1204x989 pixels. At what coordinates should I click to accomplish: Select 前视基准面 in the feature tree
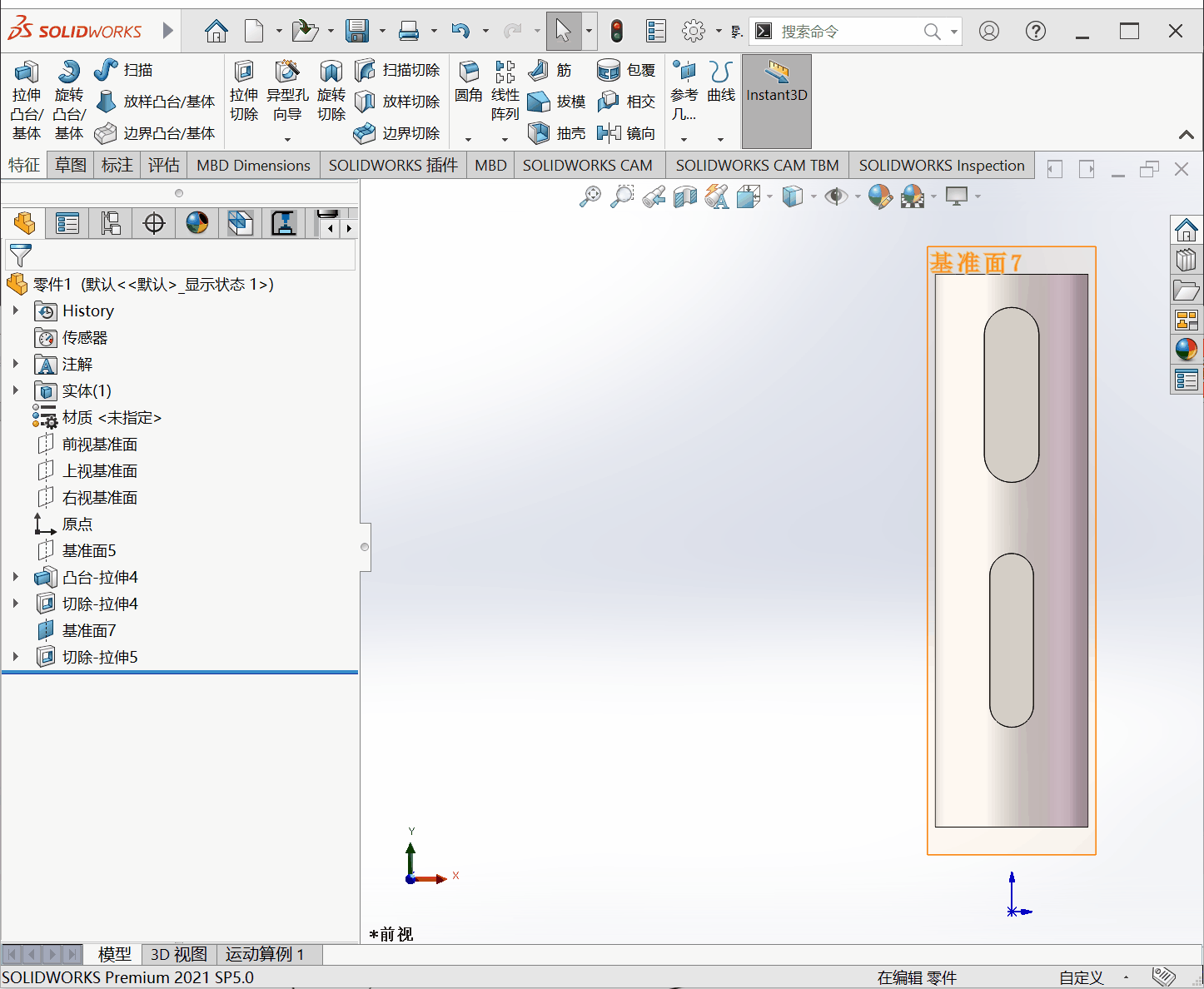click(100, 444)
